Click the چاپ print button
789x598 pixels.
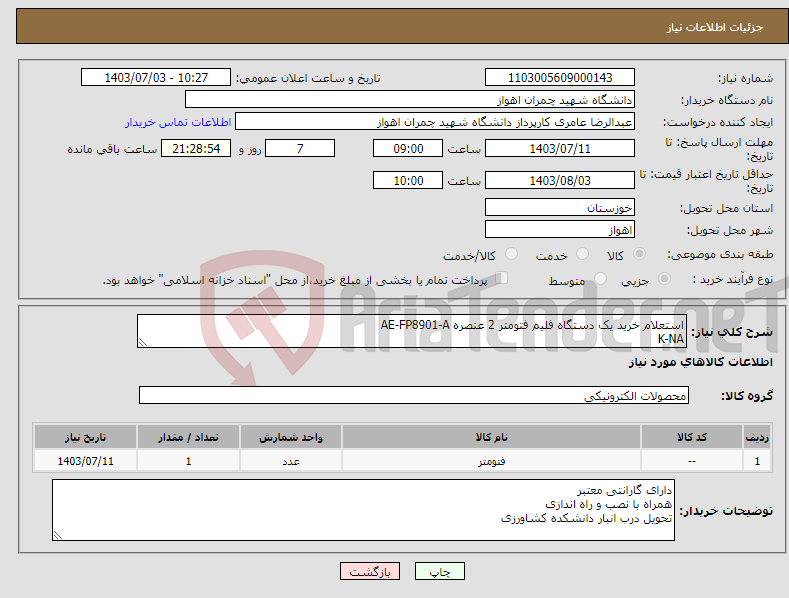pos(439,571)
